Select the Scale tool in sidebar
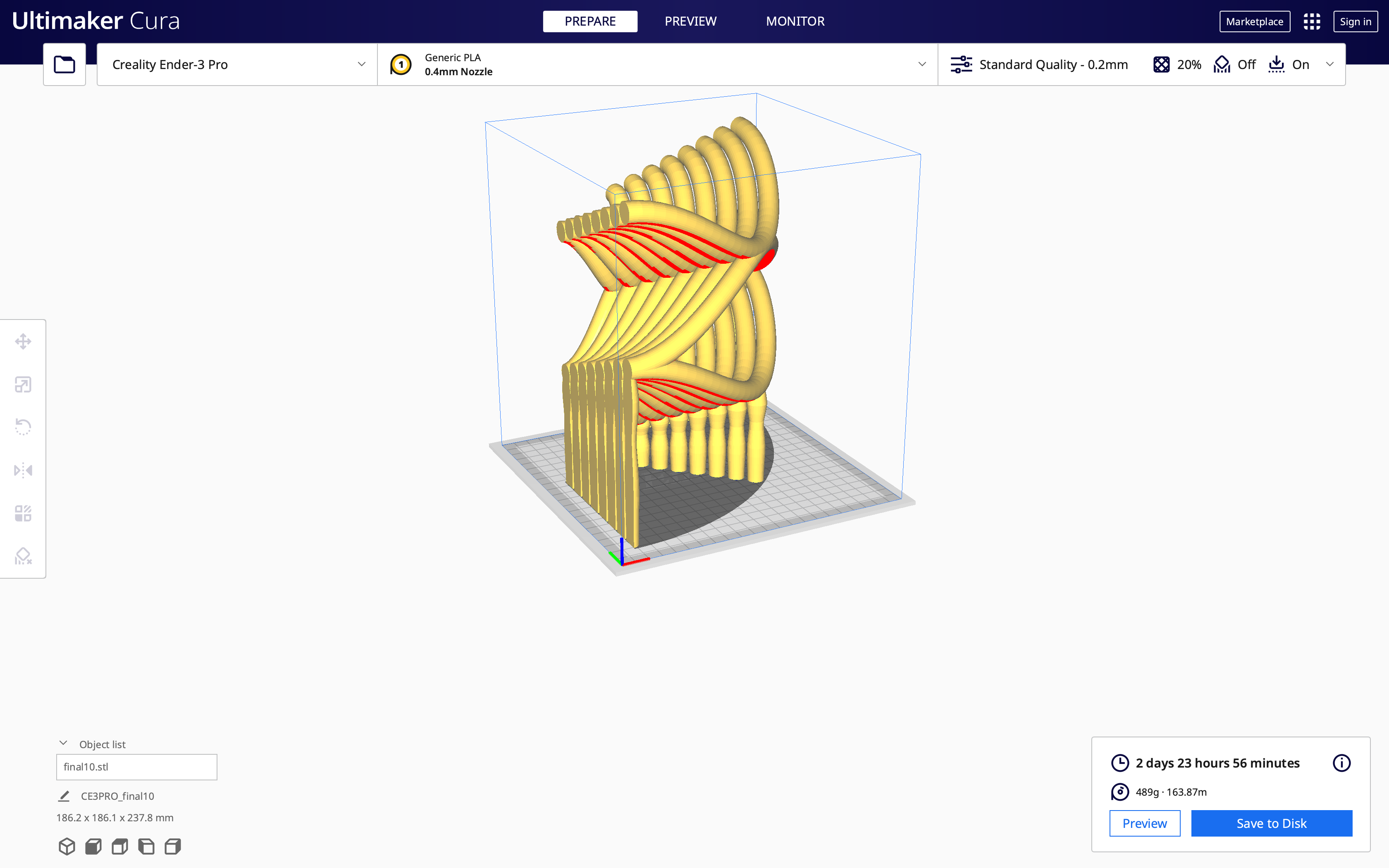This screenshot has height=868, width=1389. 23,385
